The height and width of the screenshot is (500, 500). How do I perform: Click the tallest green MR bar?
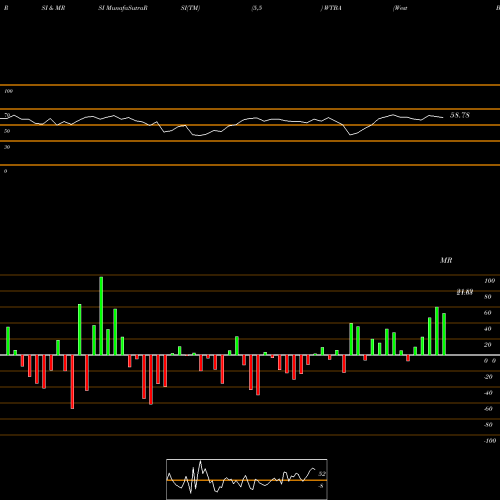[x=101, y=316]
